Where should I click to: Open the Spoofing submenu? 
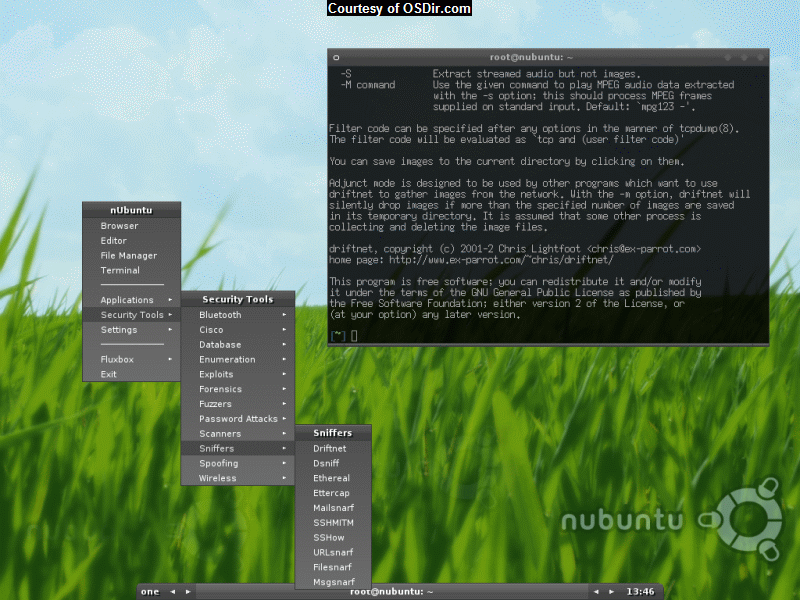[238, 463]
